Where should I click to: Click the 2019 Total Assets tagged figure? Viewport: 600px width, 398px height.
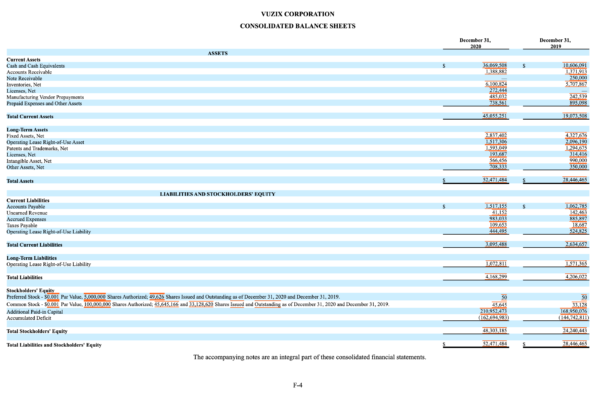tap(575, 180)
